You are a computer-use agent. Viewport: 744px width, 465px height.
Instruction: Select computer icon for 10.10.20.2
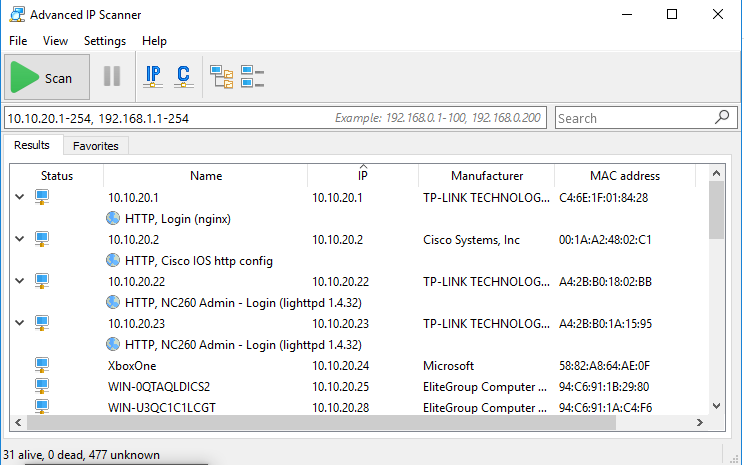(42, 239)
